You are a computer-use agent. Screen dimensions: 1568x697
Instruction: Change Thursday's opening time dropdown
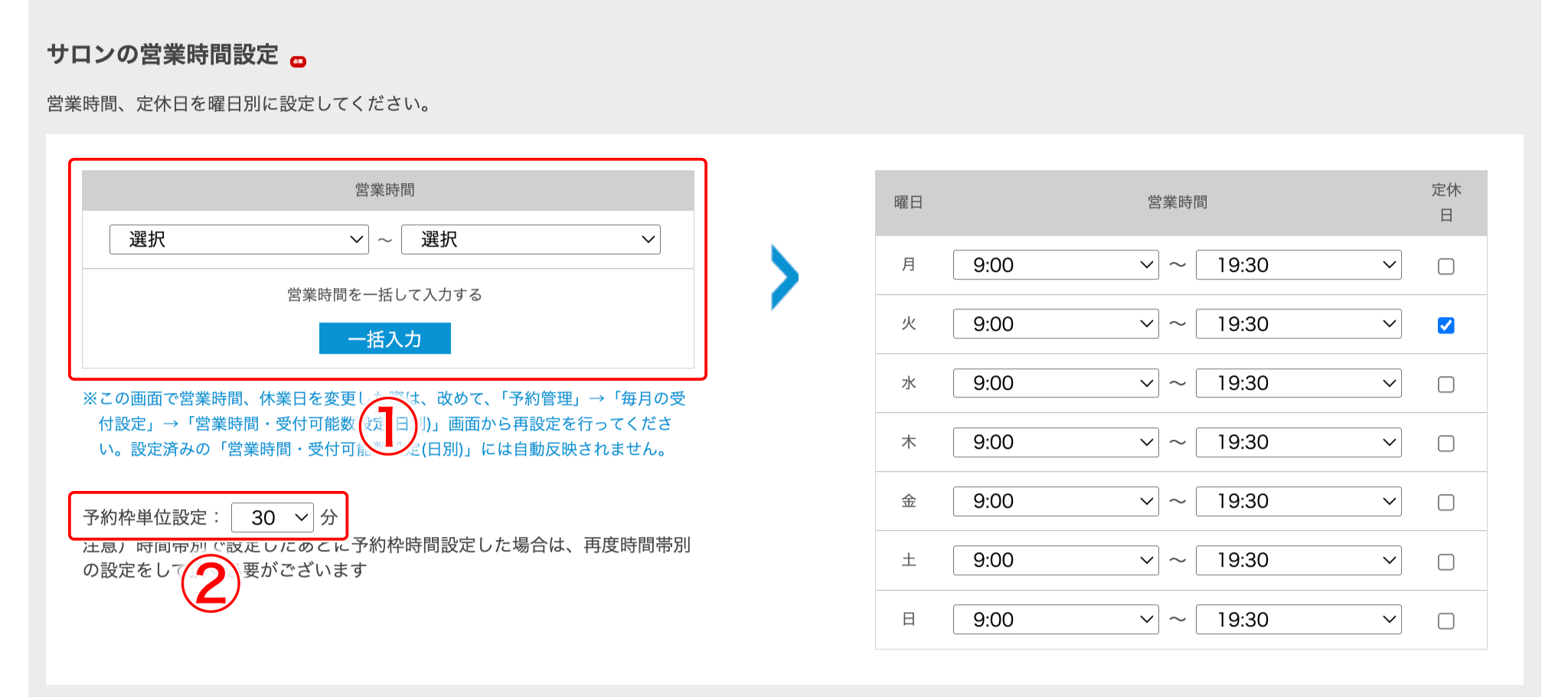click(1055, 443)
